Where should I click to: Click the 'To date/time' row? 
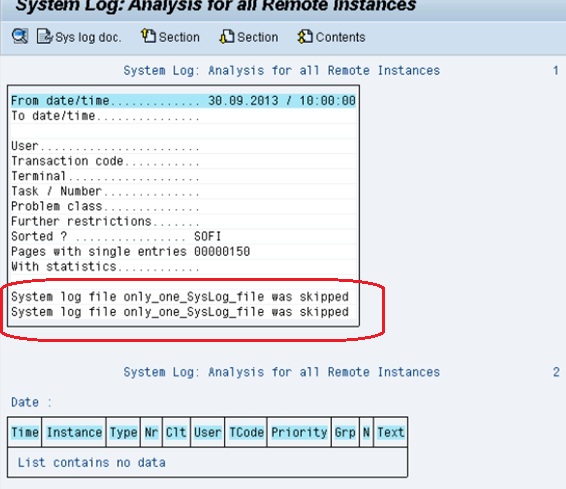[183, 116]
